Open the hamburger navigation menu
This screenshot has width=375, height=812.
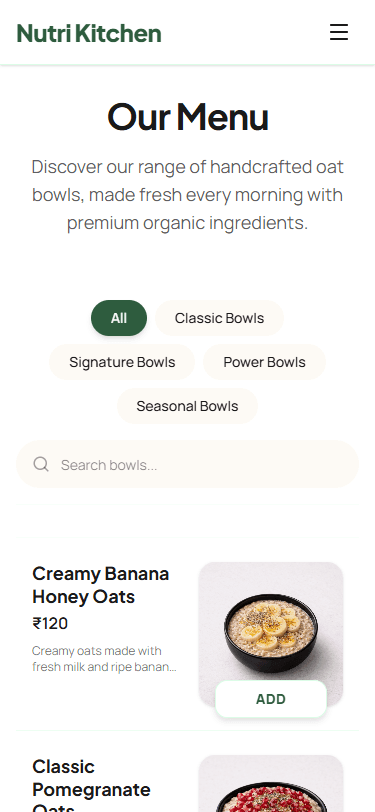339,32
